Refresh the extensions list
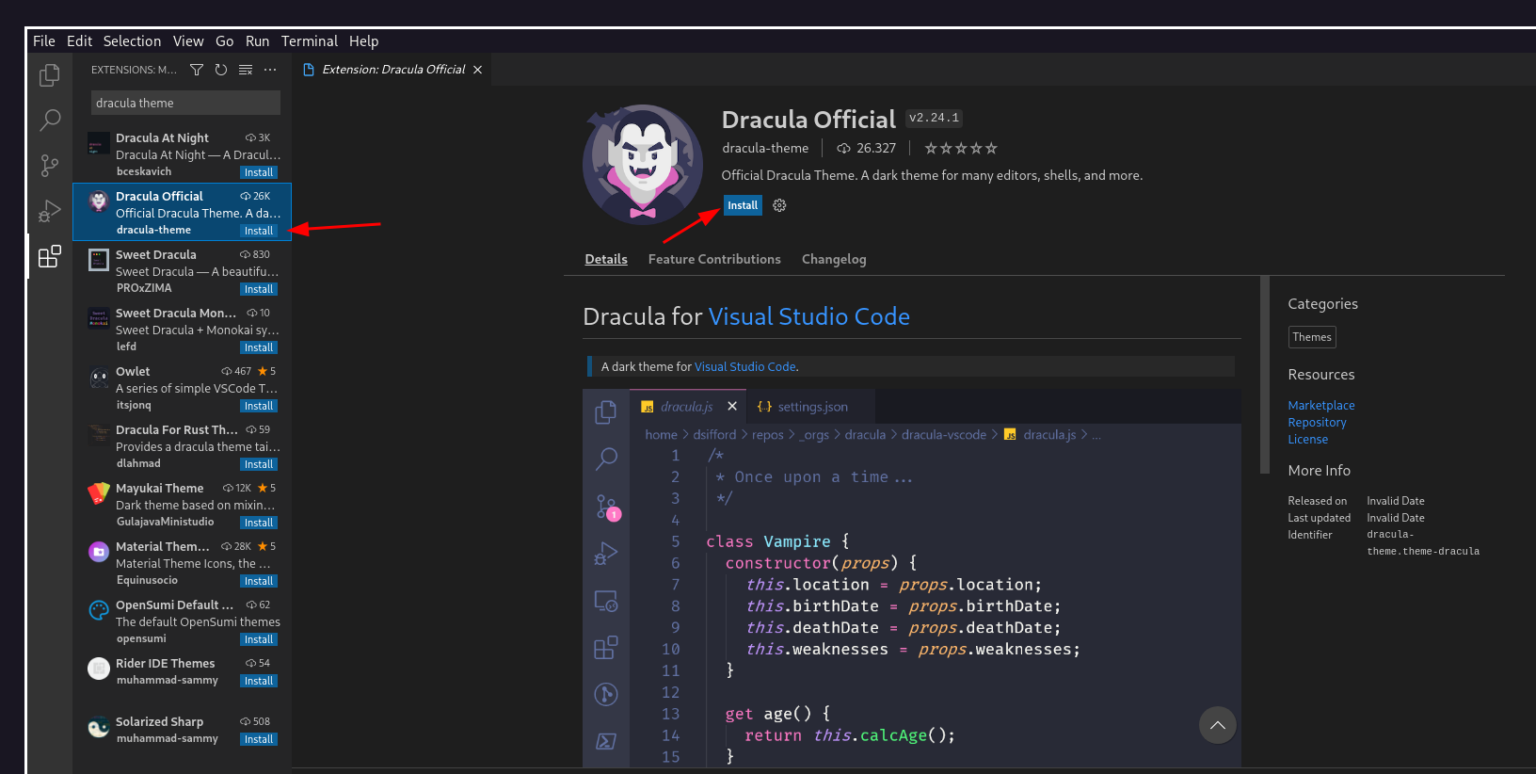This screenshot has width=1536, height=774. click(221, 69)
